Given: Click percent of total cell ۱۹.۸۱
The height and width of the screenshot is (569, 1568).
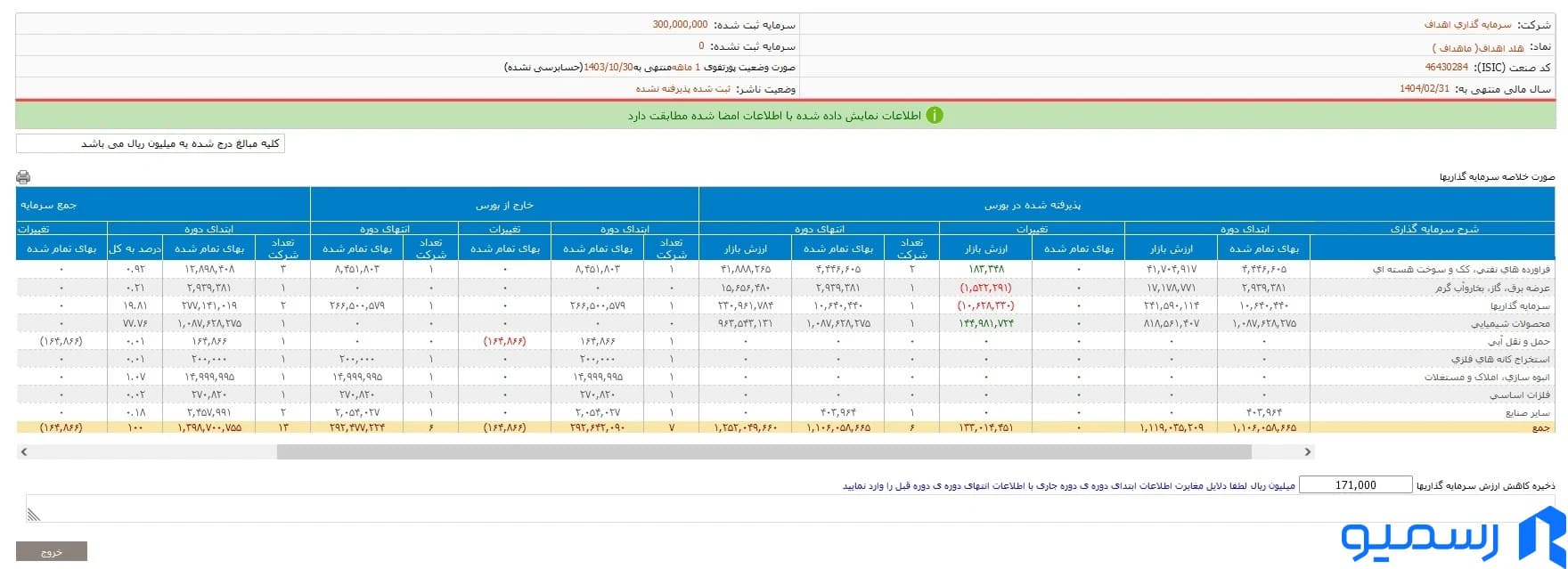Looking at the screenshot, I should click(135, 305).
